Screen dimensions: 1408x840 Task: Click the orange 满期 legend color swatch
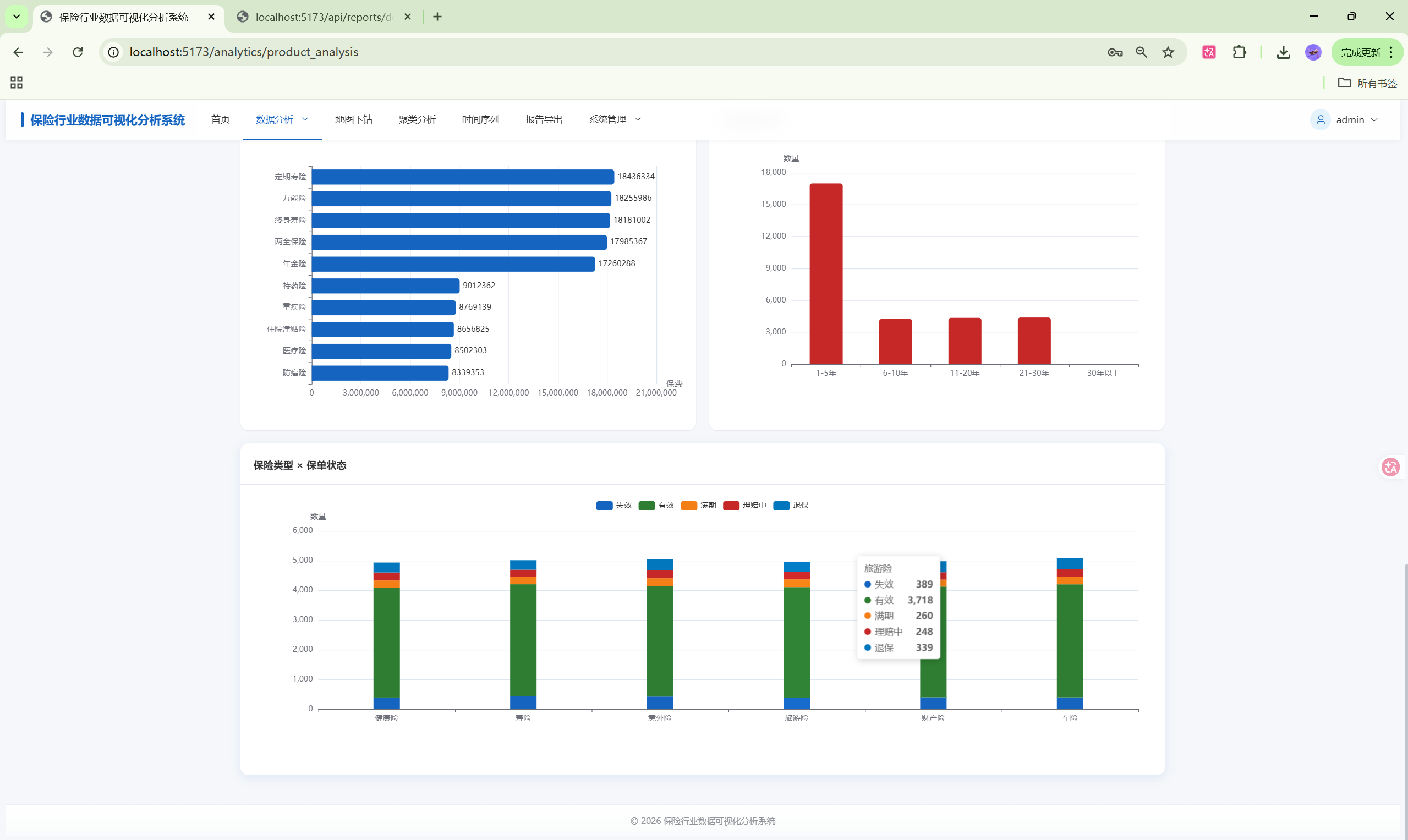click(688, 506)
